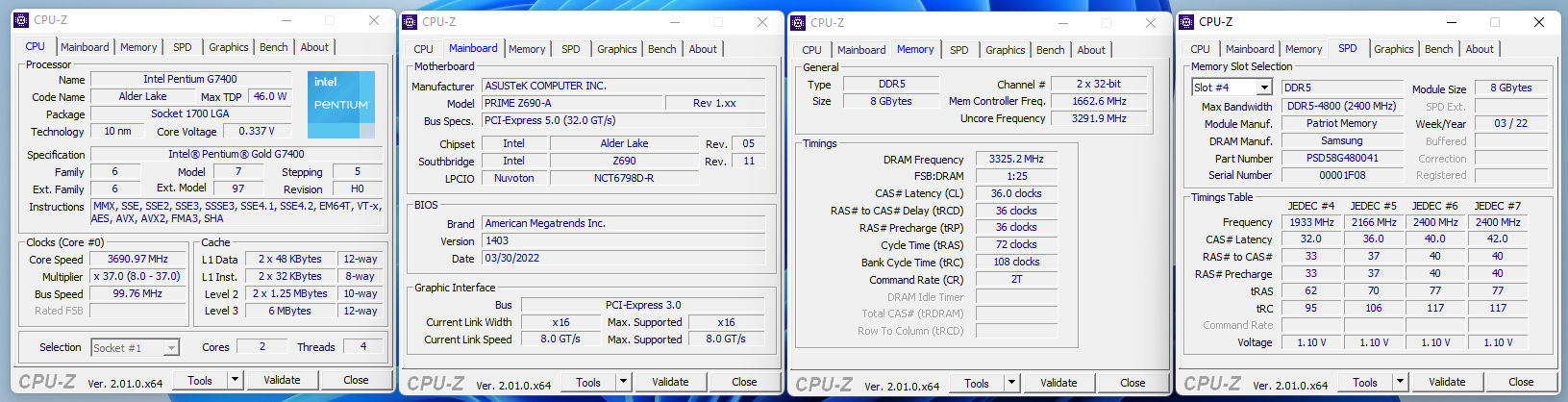This screenshot has width=1568, height=402.
Task: Click Close button in the CPU window
Action: tap(356, 380)
